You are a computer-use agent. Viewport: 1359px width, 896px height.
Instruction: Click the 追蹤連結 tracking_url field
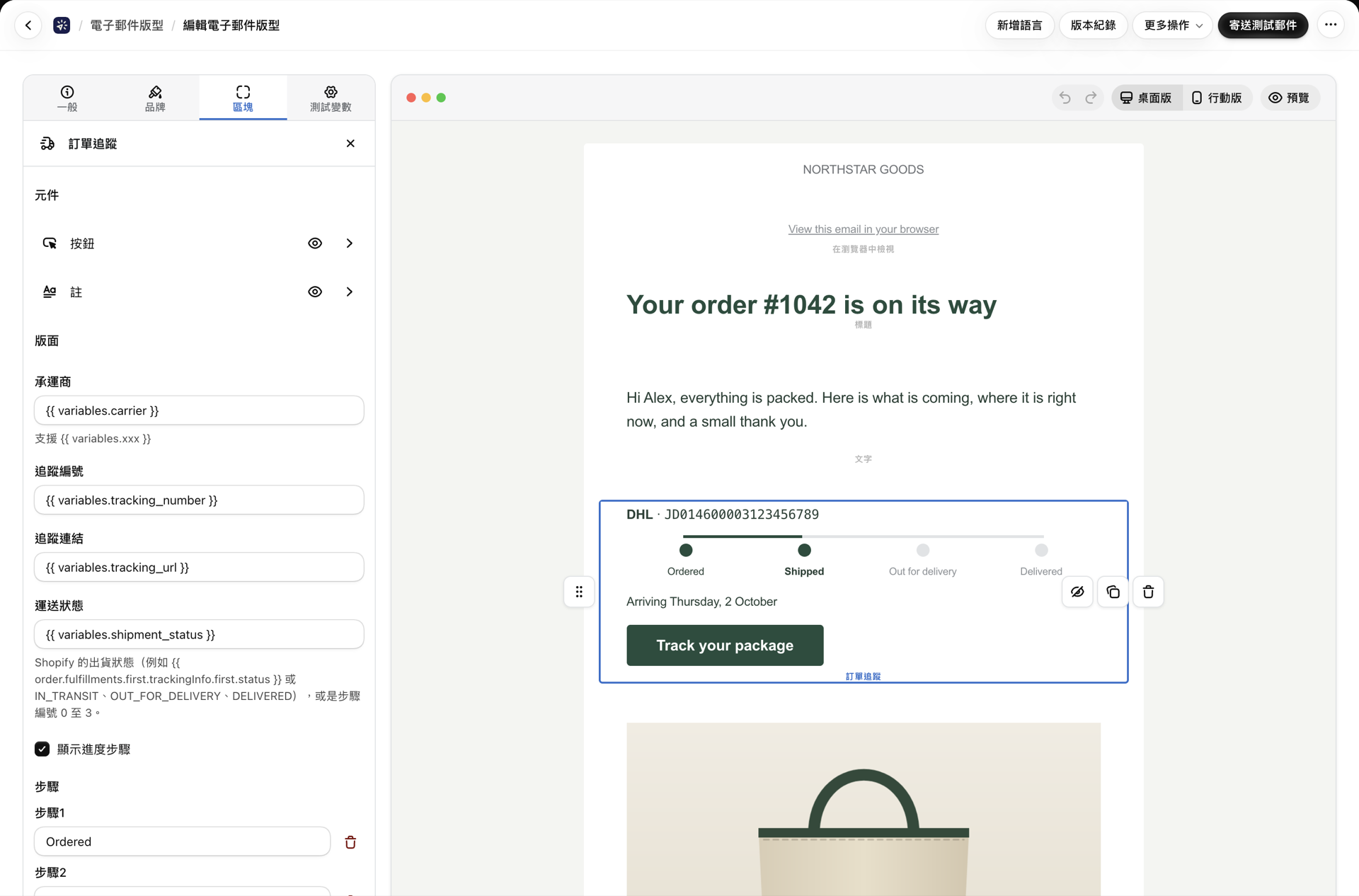coord(199,568)
